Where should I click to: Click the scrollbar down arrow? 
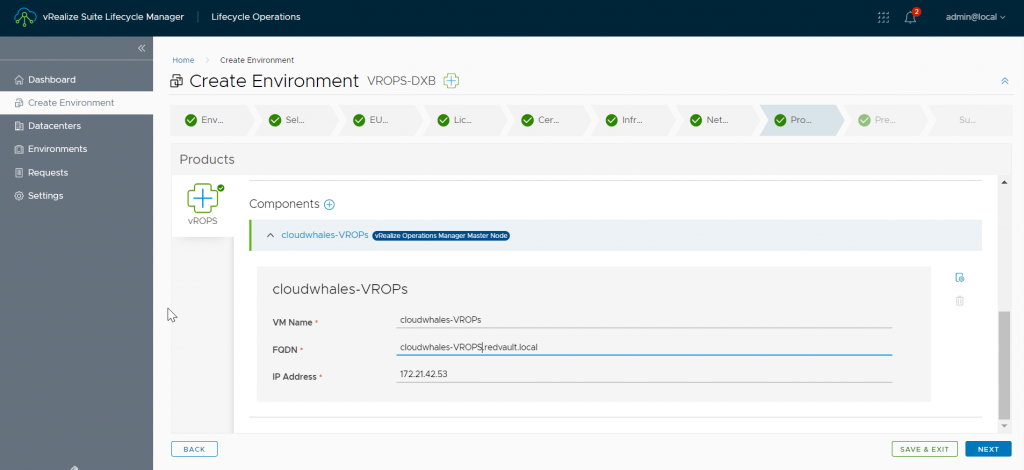[1004, 426]
